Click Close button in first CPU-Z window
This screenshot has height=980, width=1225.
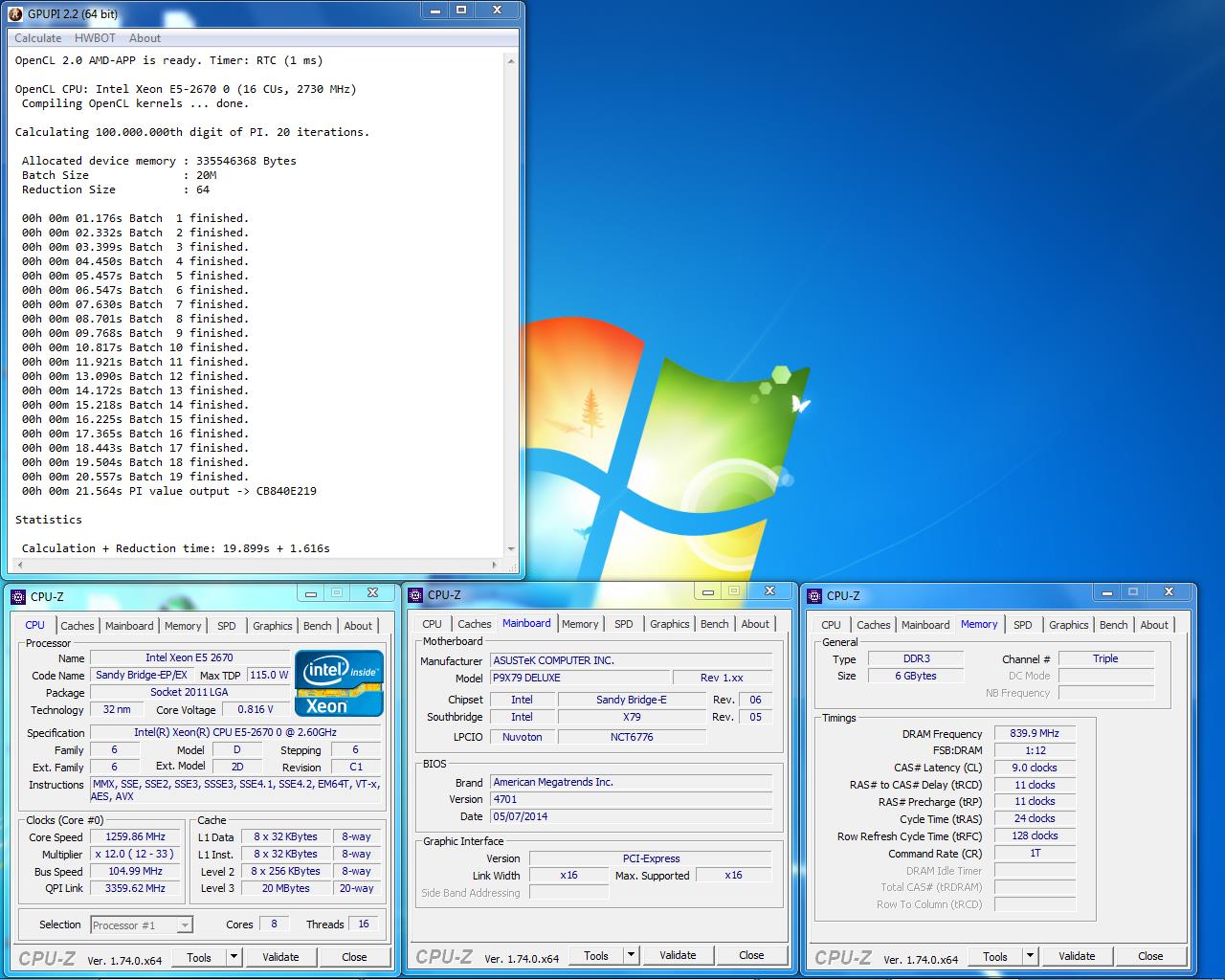(x=354, y=957)
